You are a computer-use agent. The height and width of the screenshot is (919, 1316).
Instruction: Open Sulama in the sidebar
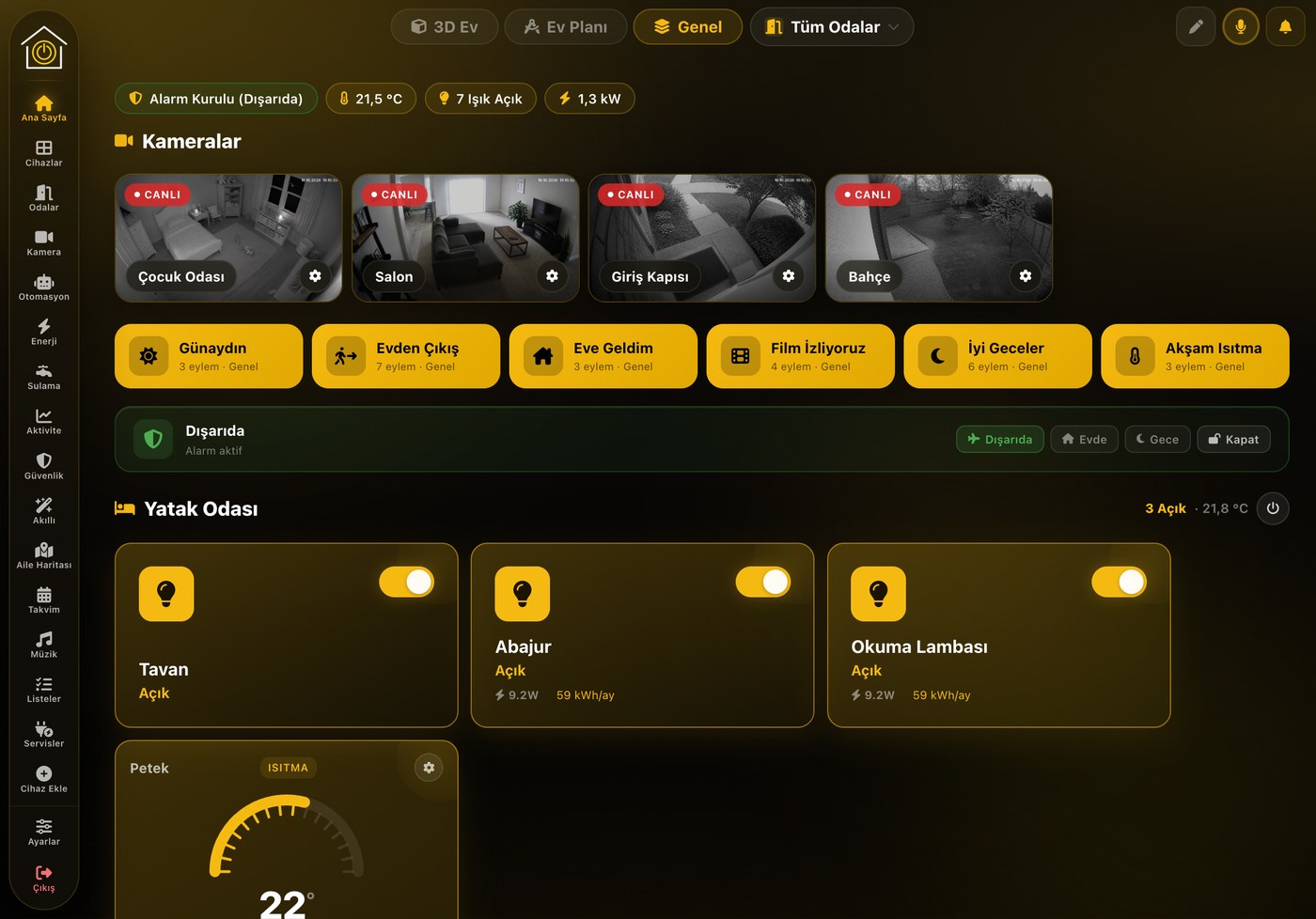(x=44, y=377)
